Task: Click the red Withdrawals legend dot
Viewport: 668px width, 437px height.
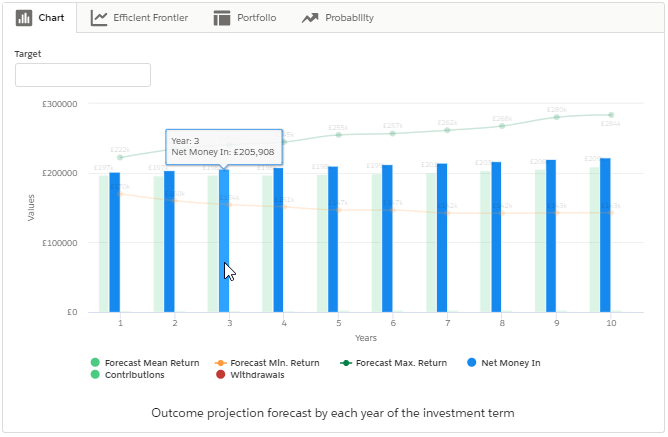Action: click(221, 375)
